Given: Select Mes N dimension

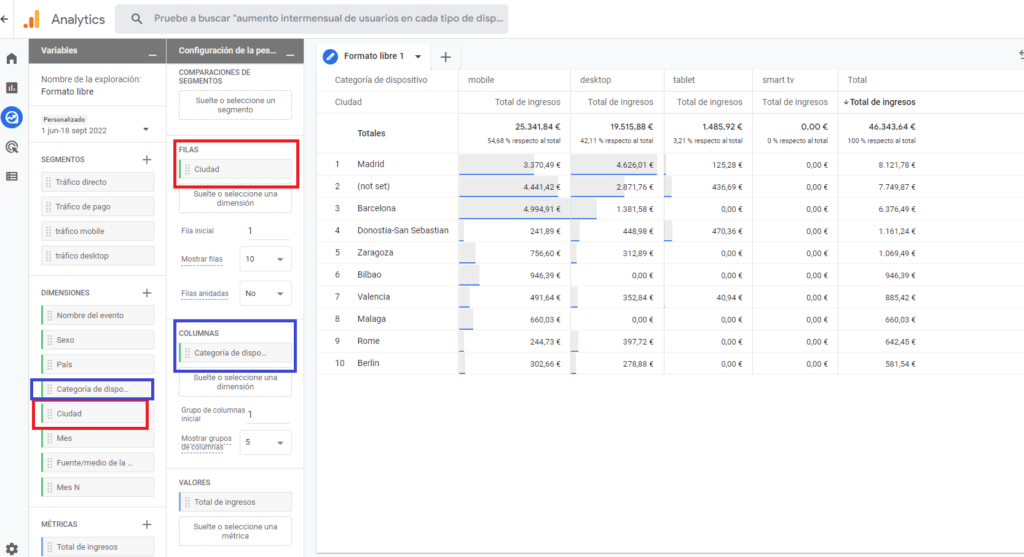Looking at the screenshot, I should 97,487.
